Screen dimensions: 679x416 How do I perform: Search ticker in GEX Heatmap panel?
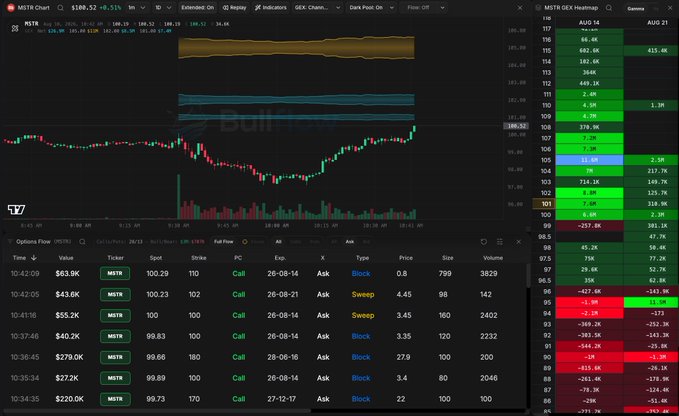[x=609, y=8]
